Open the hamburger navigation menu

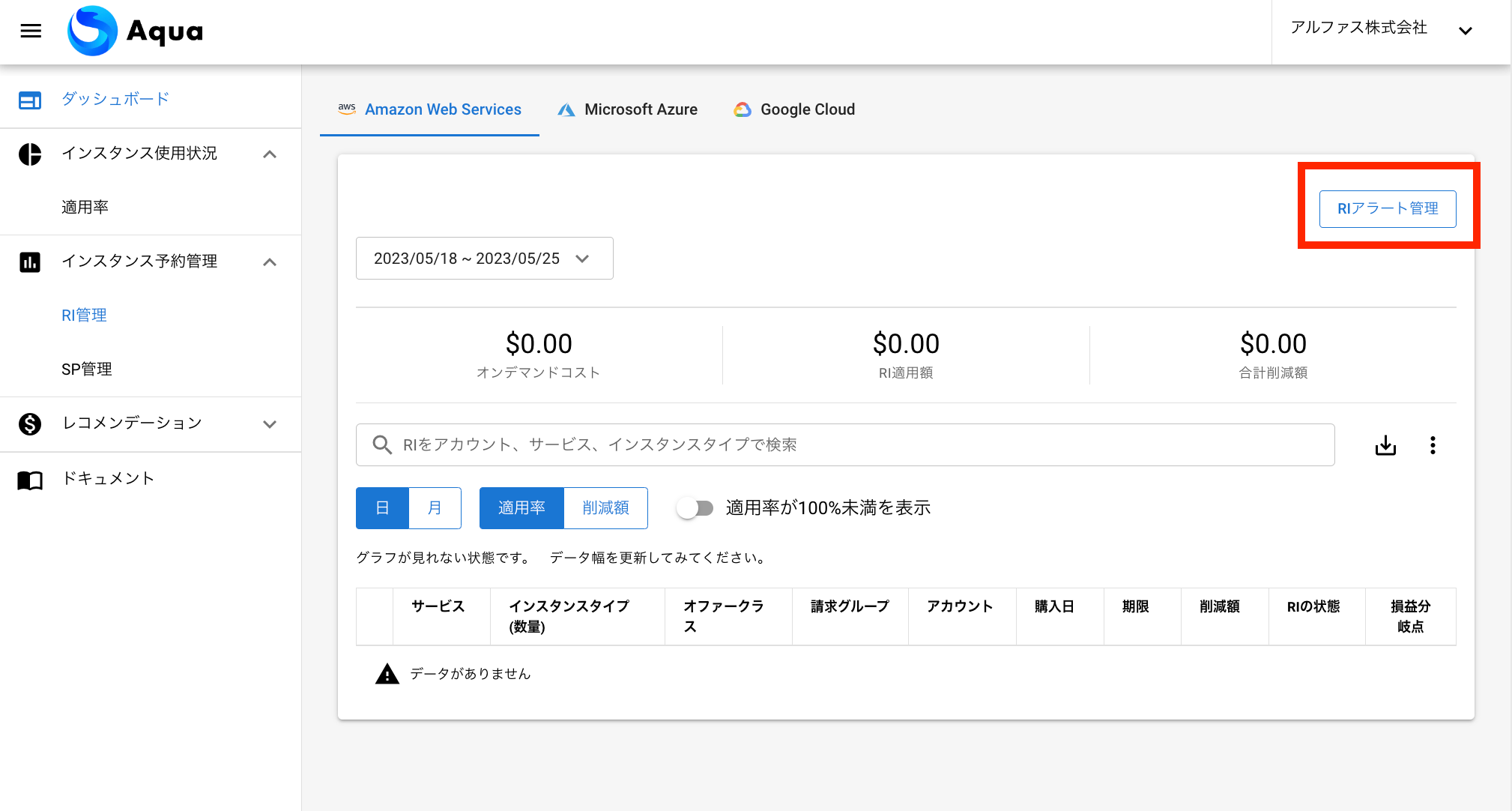[31, 31]
